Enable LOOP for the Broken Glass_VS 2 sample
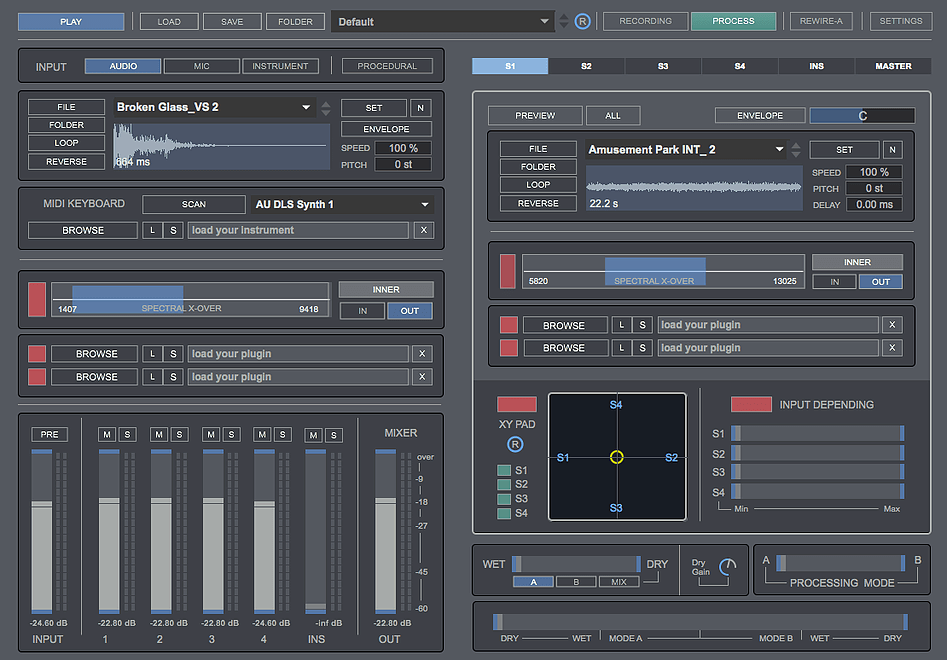This screenshot has height=660, width=947. [x=66, y=143]
